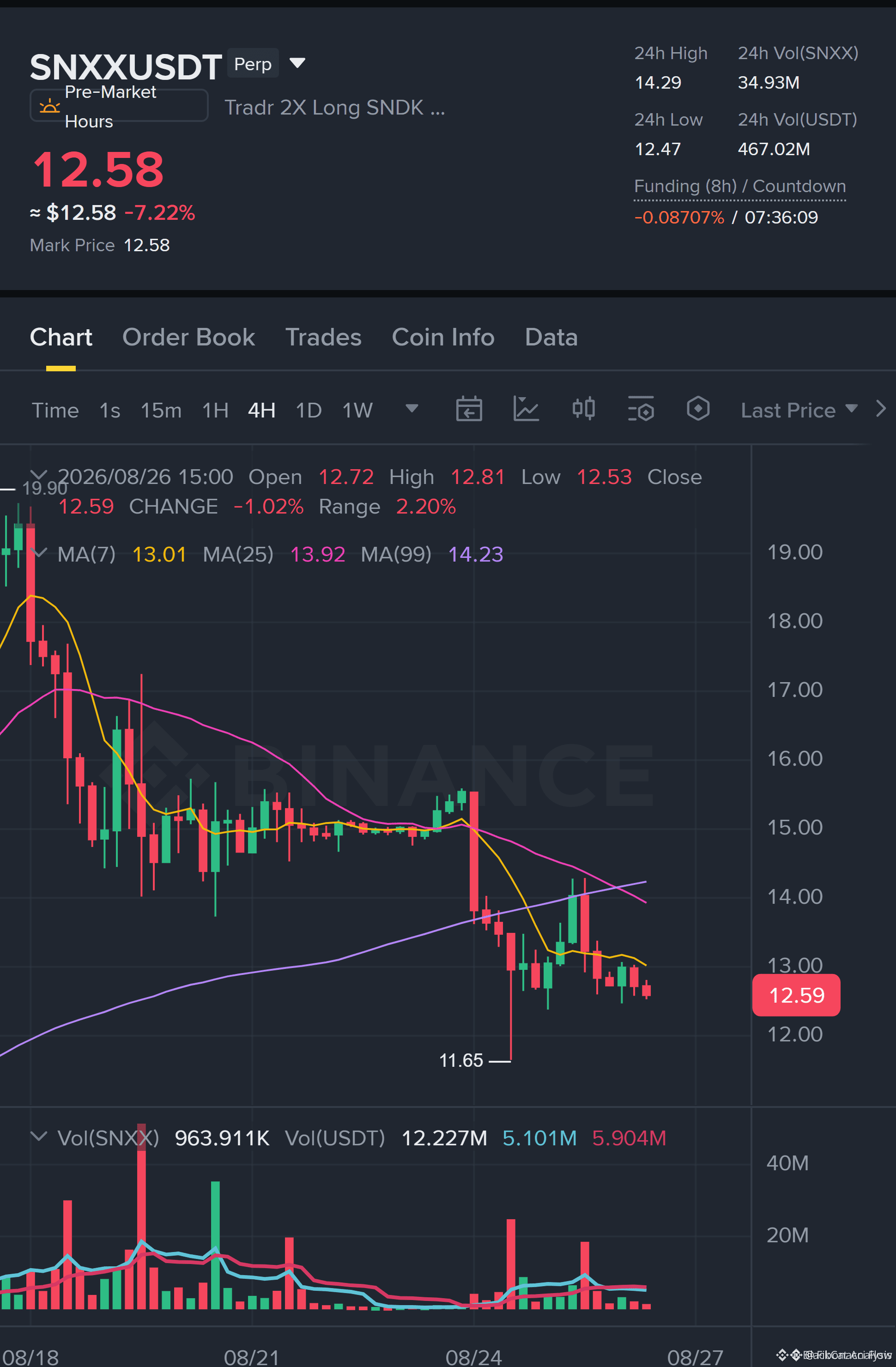The width and height of the screenshot is (896, 1367).
Task: Select the 15m timeframe
Action: [161, 410]
